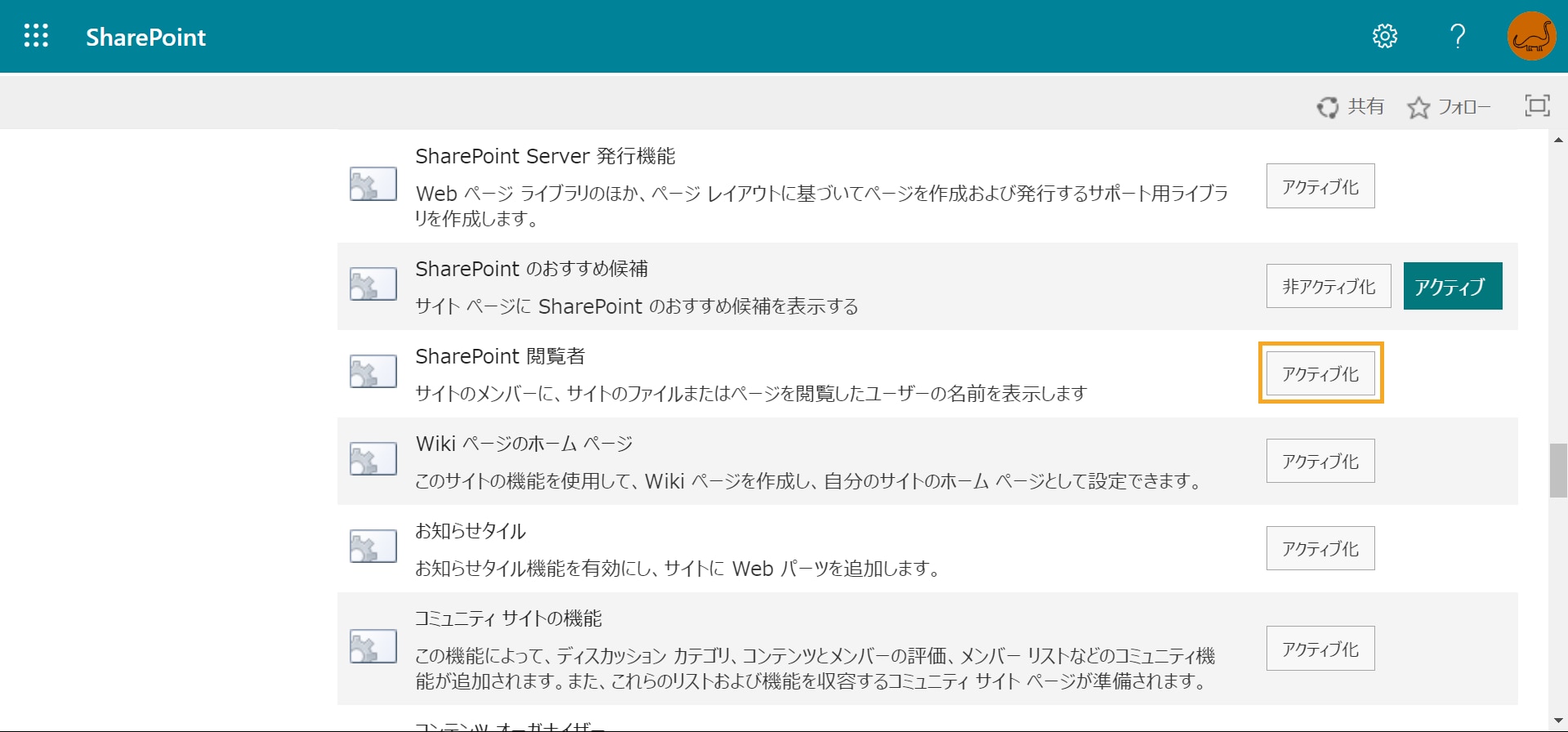
Task: Click the SharePoint 閲覧者 feature icon
Action: pyautogui.click(x=373, y=372)
